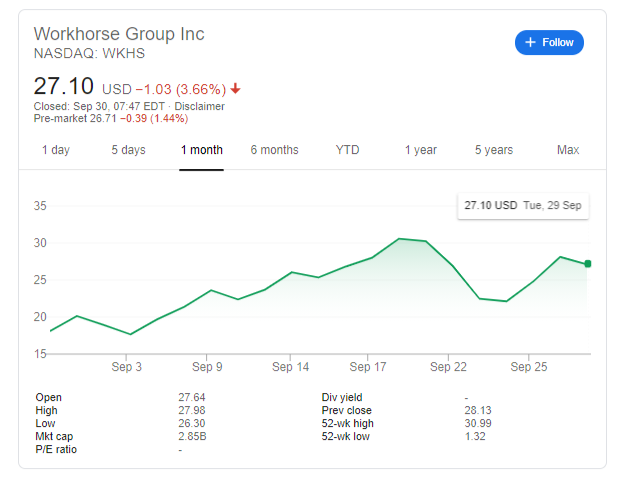Click the Open label
This screenshot has width=621, height=481.
point(48,397)
